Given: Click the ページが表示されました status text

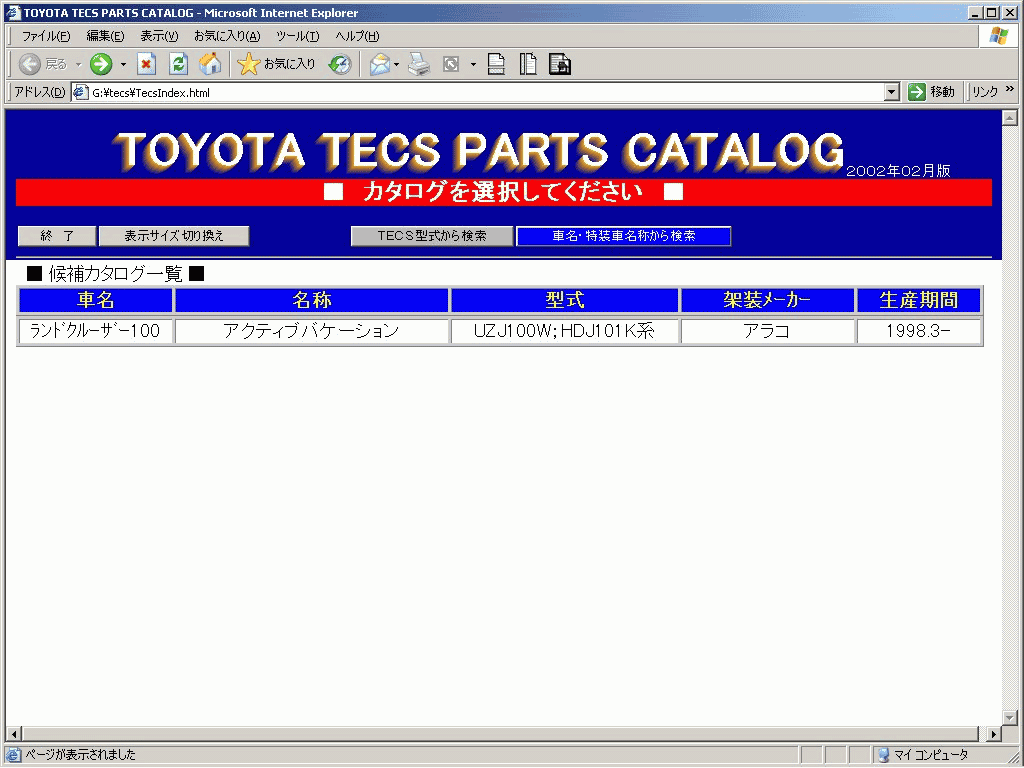Looking at the screenshot, I should 80,755.
